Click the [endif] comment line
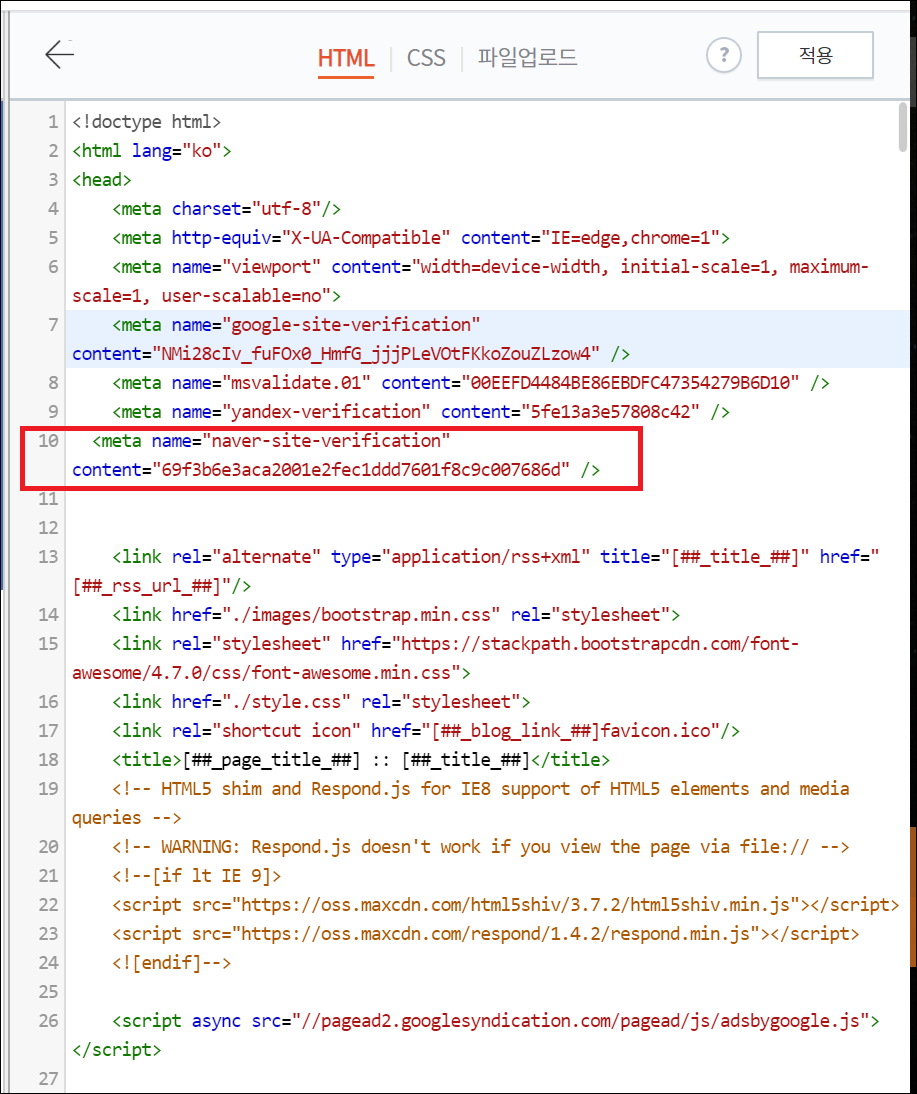Viewport: 917px width, 1094px height. (x=172, y=963)
